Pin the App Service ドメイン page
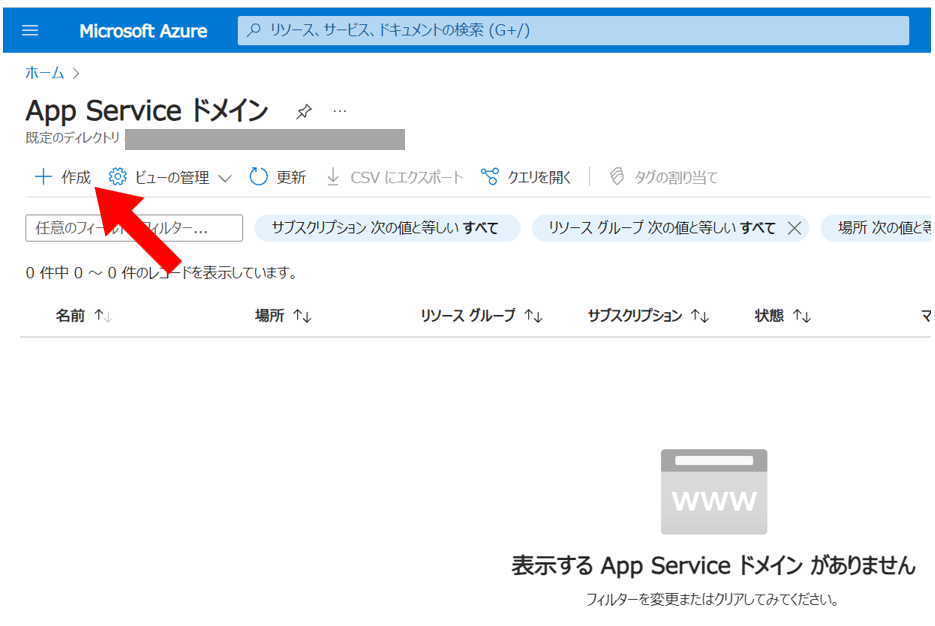This screenshot has height=626, width=935. tap(304, 111)
